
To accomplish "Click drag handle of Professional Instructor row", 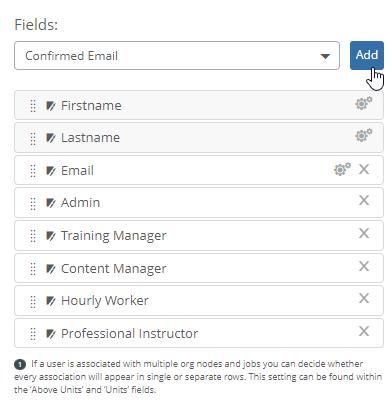I will pos(33,334).
